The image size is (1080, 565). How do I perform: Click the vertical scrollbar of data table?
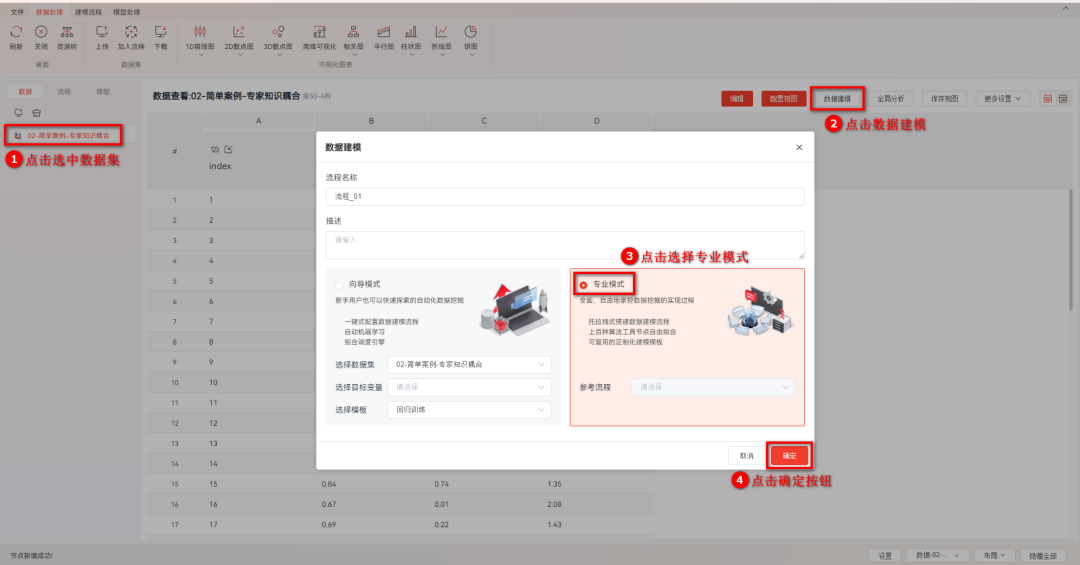click(1070, 250)
